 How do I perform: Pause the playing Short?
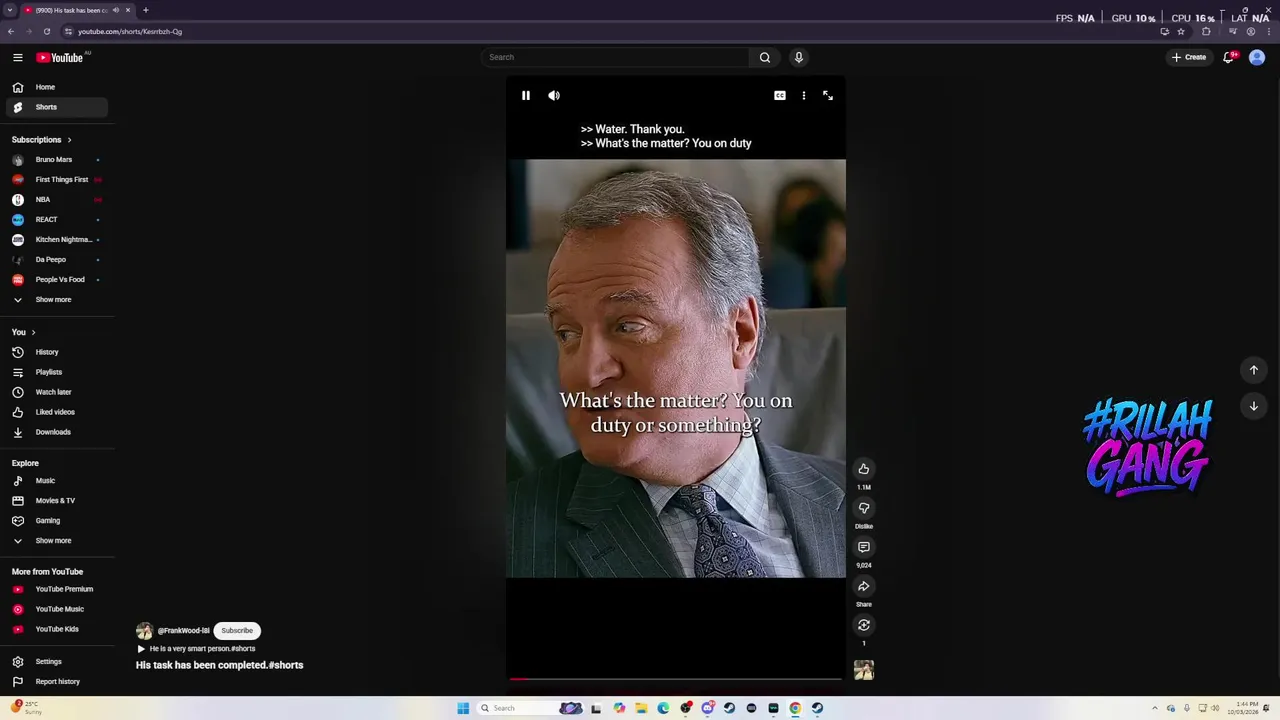pos(526,96)
